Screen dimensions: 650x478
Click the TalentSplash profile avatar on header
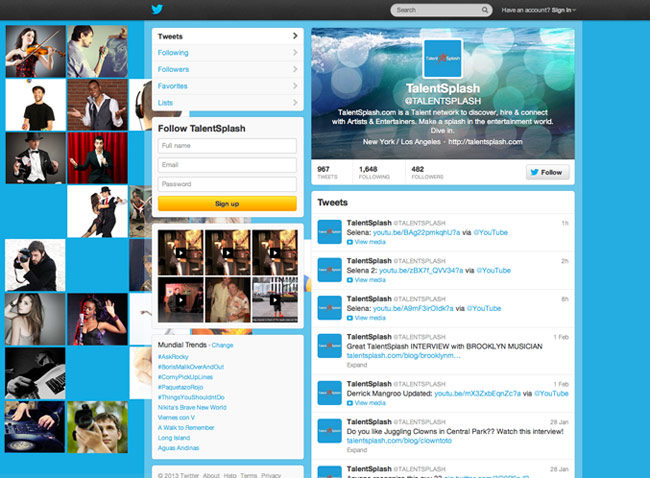click(x=442, y=58)
